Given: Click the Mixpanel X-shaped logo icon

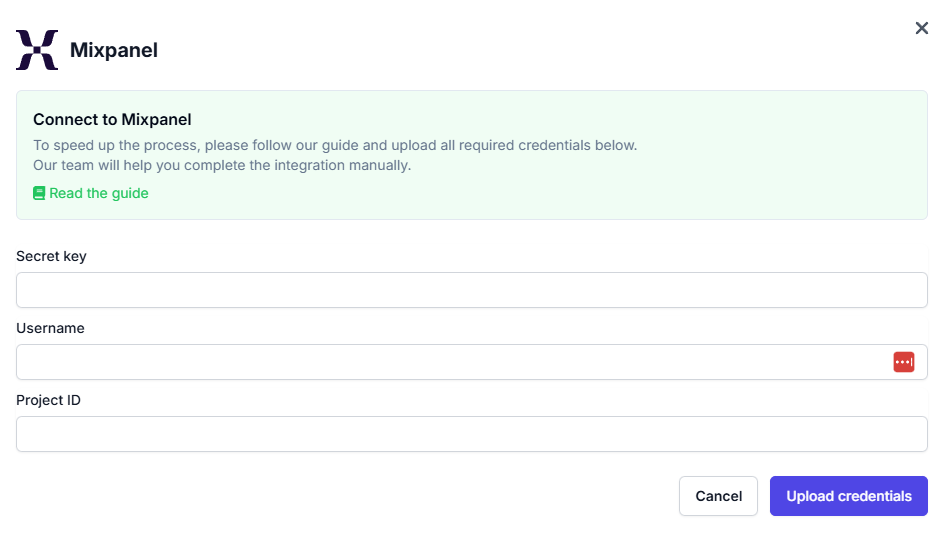Looking at the screenshot, I should 37,50.
